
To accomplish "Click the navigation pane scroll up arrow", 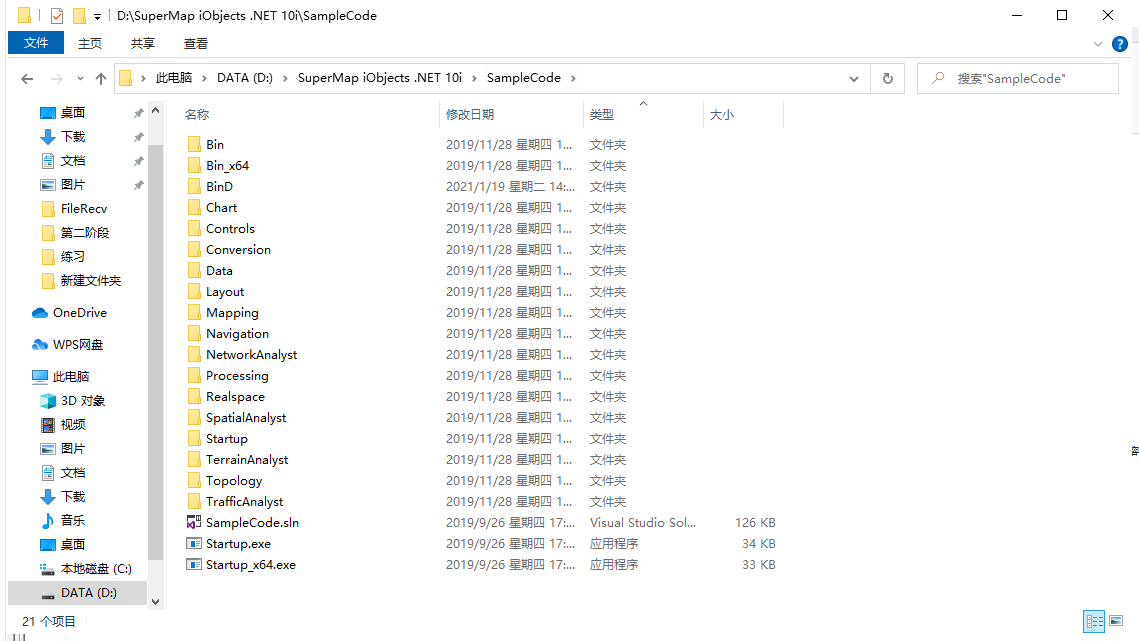I will coord(155,110).
